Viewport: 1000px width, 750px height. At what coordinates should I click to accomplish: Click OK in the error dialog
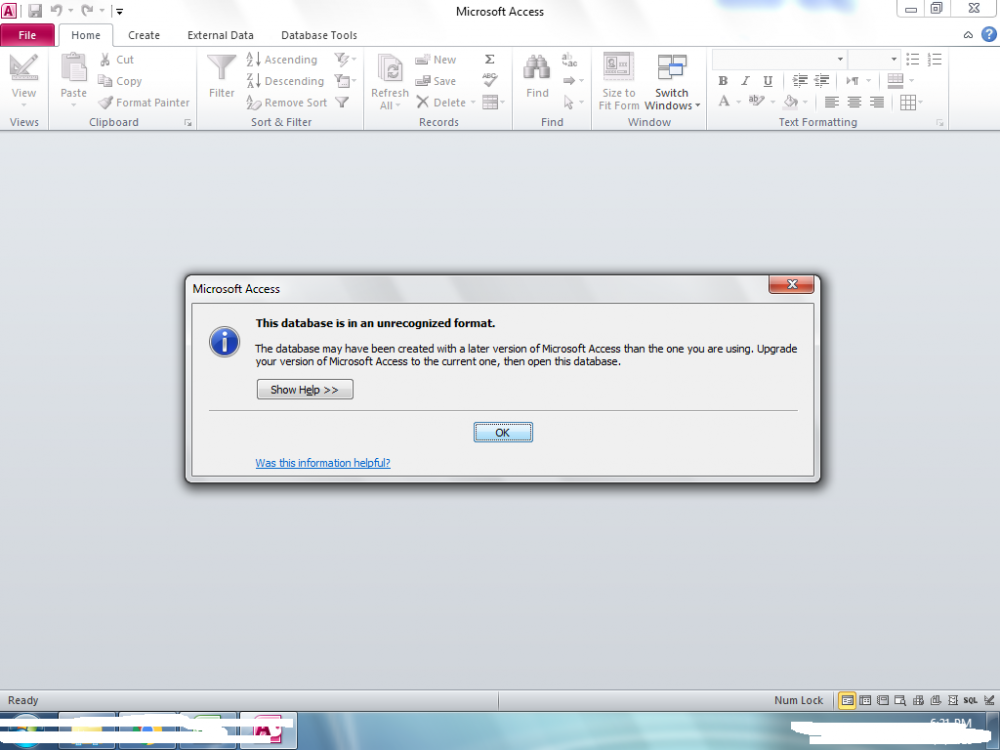click(503, 432)
